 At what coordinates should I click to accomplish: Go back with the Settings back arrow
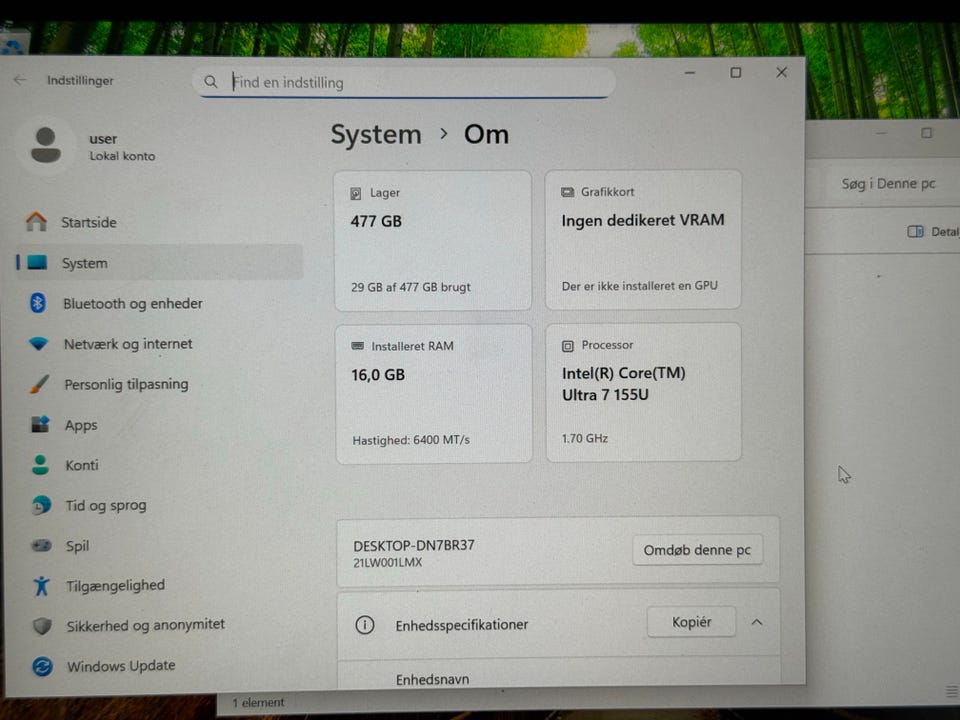click(x=20, y=80)
